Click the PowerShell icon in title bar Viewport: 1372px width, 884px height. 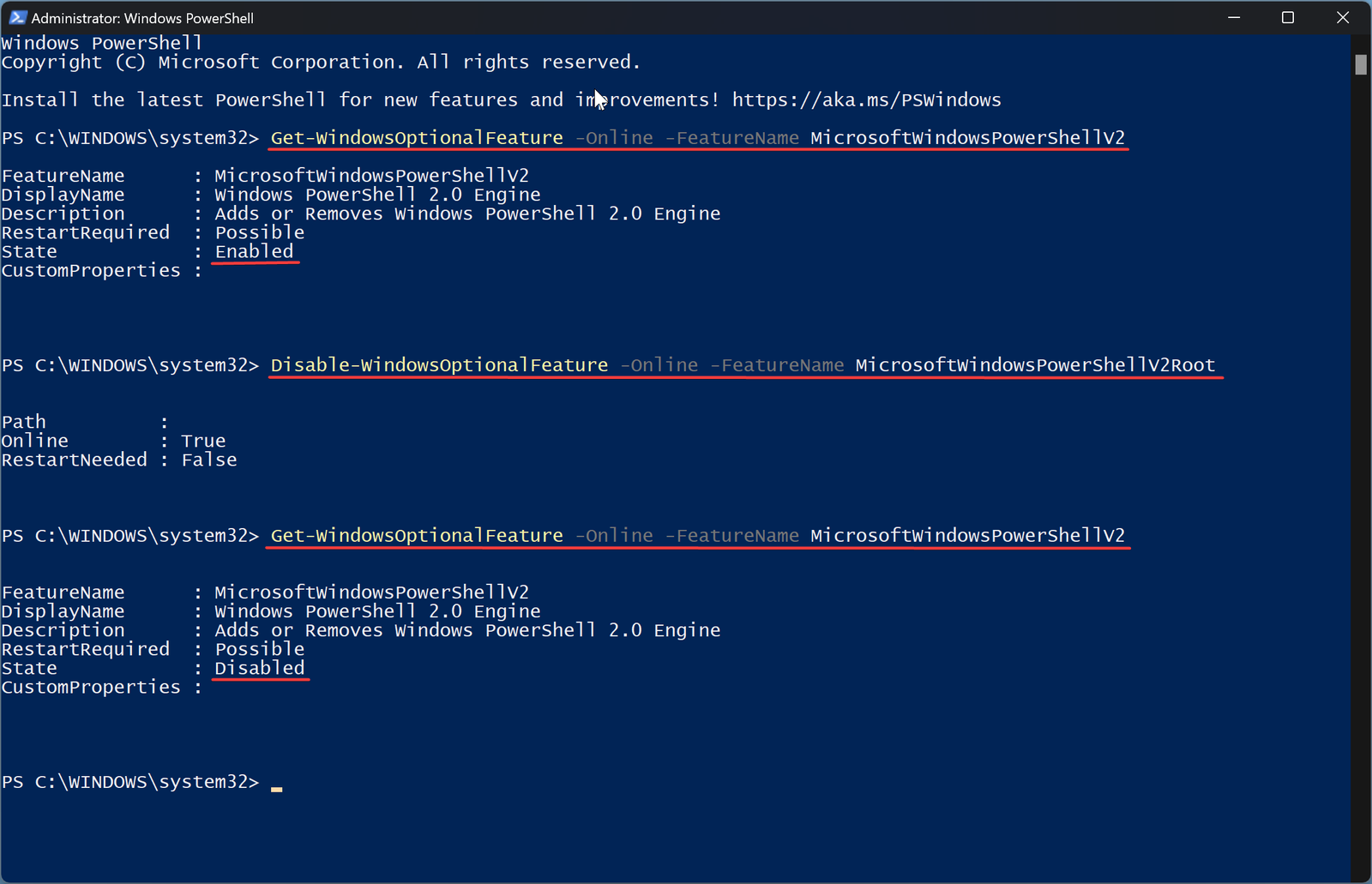pyautogui.click(x=17, y=17)
